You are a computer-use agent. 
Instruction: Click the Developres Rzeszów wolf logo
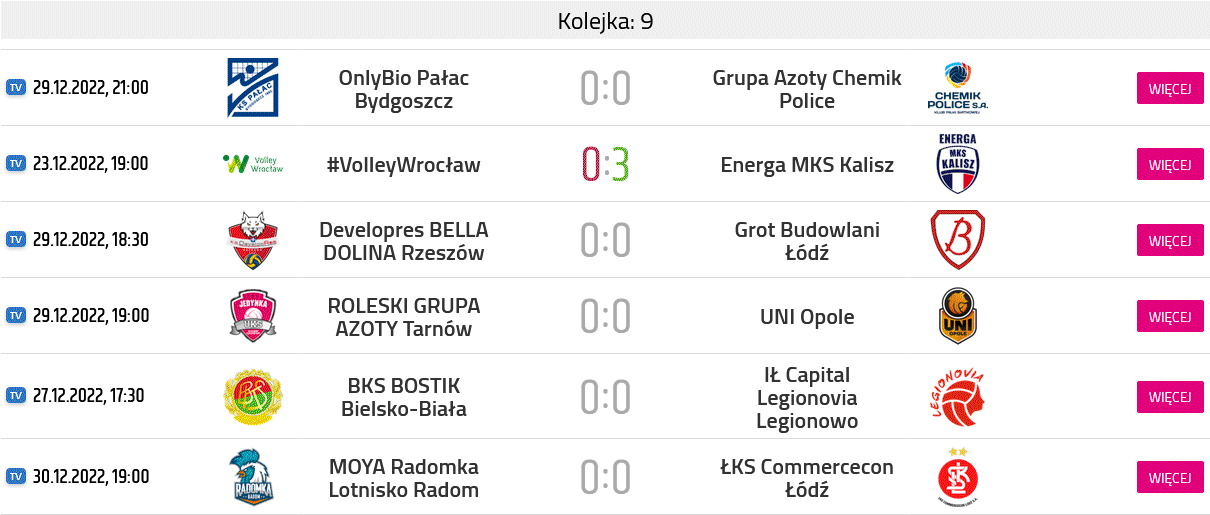[x=252, y=240]
